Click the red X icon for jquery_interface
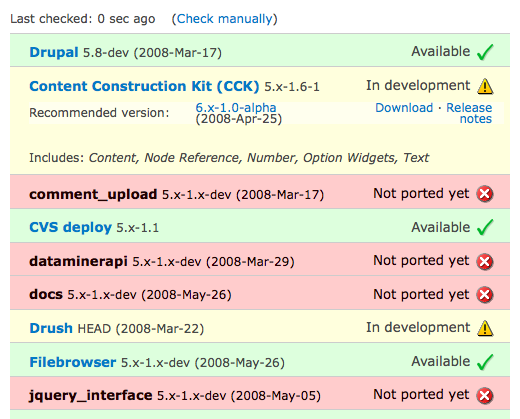This screenshot has height=419, width=520. pyautogui.click(x=485, y=396)
